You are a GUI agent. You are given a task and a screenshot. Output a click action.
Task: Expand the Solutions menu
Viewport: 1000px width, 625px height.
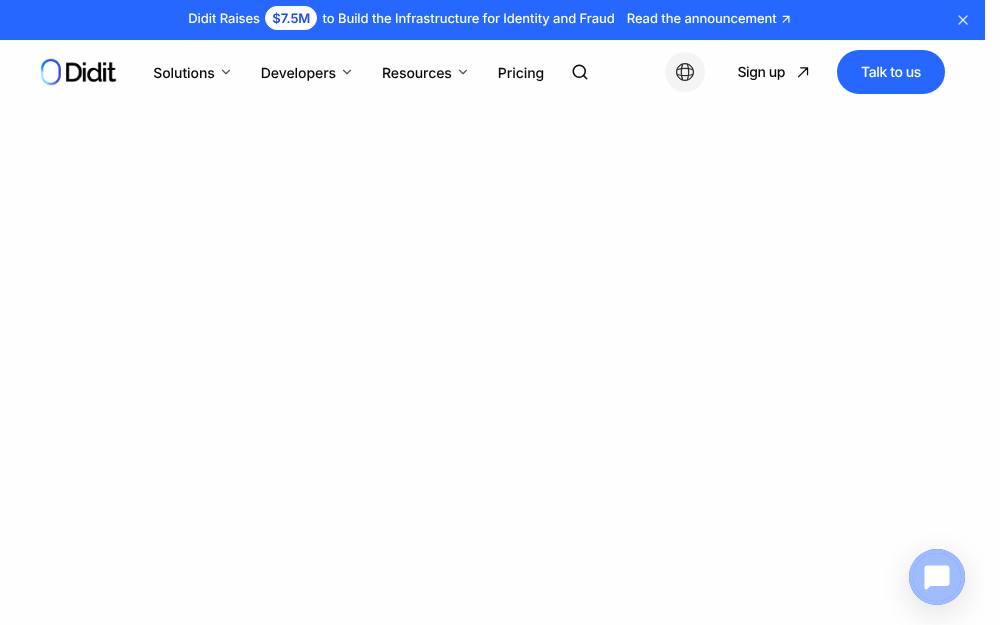pyautogui.click(x=192, y=73)
